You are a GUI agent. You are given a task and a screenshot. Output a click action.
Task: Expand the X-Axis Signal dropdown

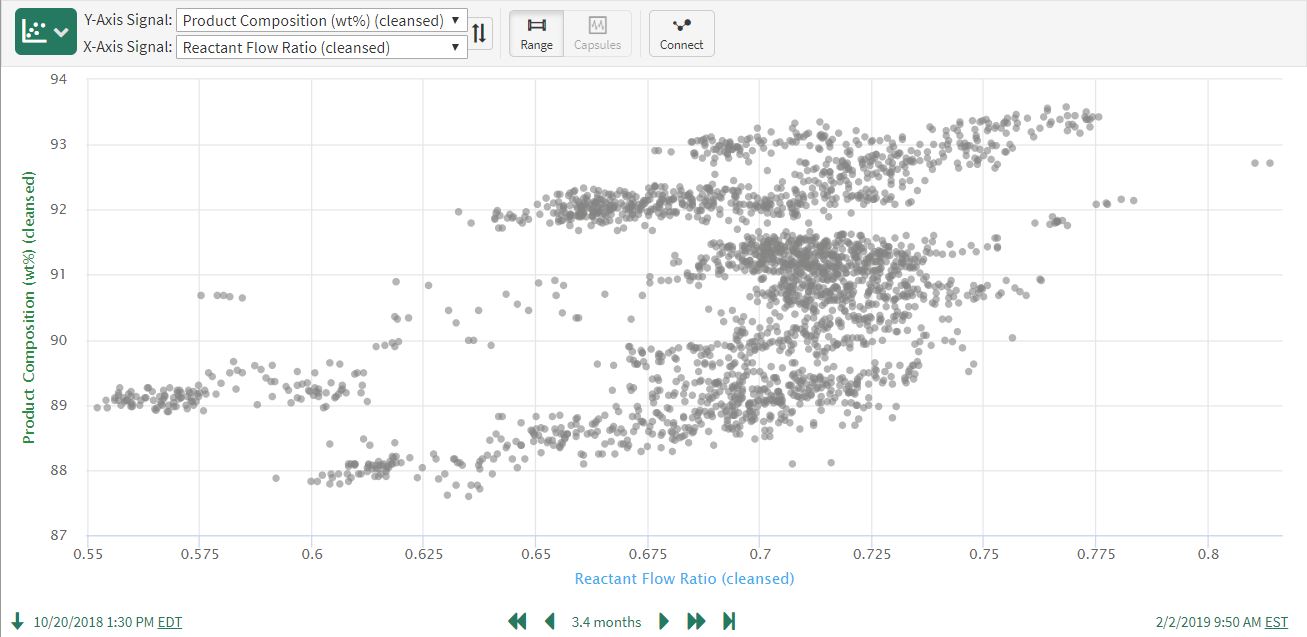pos(321,47)
